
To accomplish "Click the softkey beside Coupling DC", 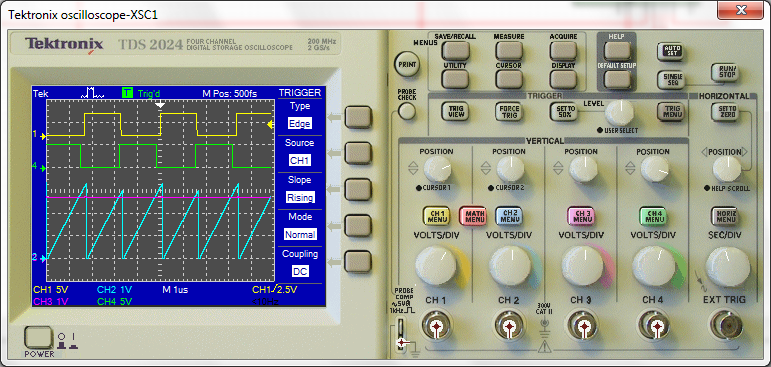I will [357, 262].
